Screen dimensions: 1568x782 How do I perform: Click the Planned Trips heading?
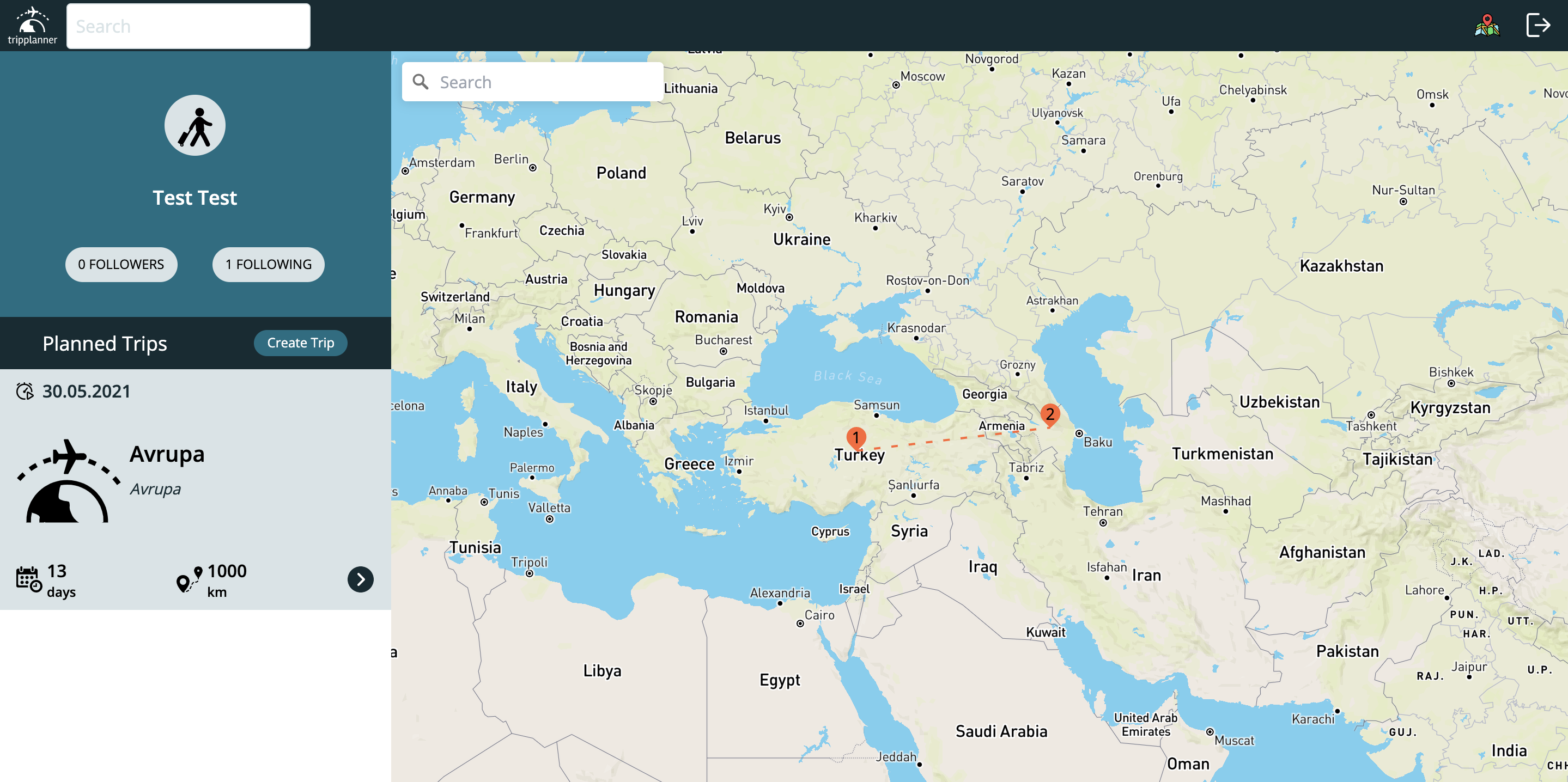point(105,343)
